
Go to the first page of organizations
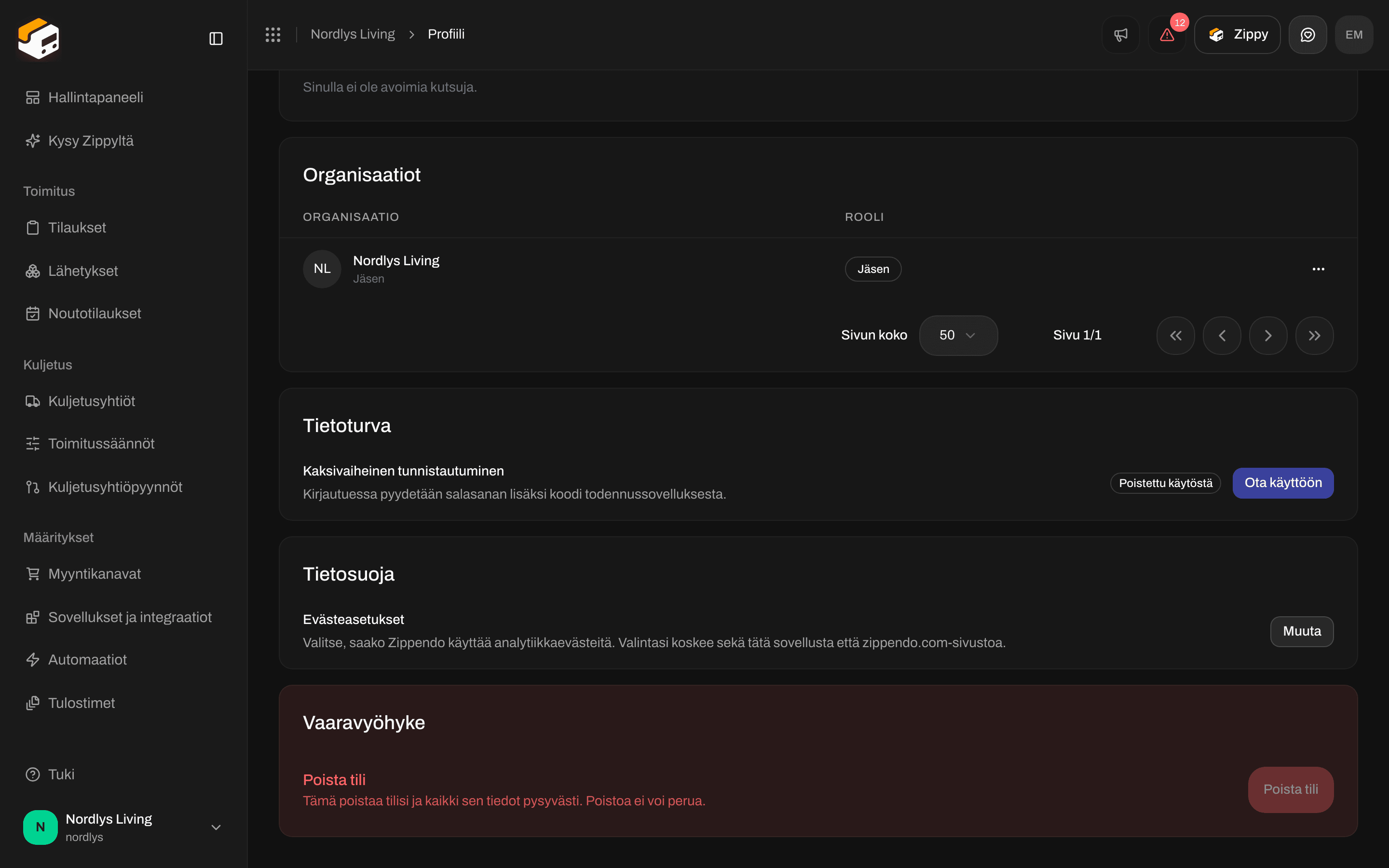(1175, 335)
